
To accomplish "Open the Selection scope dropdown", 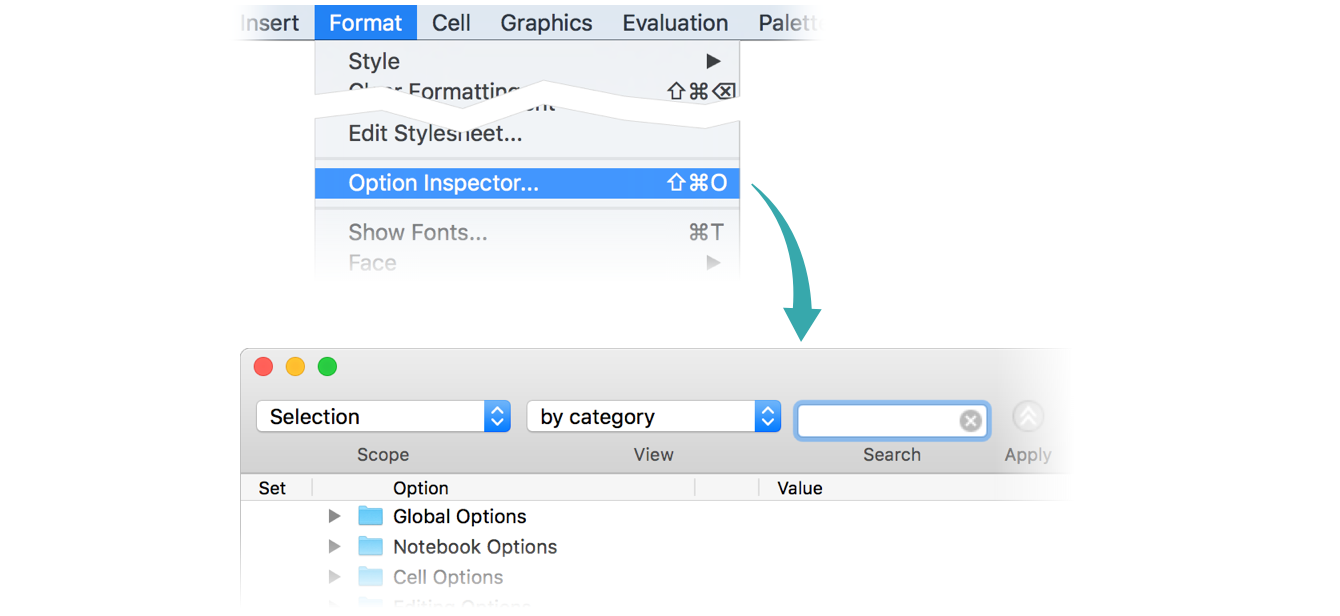I will point(384,417).
